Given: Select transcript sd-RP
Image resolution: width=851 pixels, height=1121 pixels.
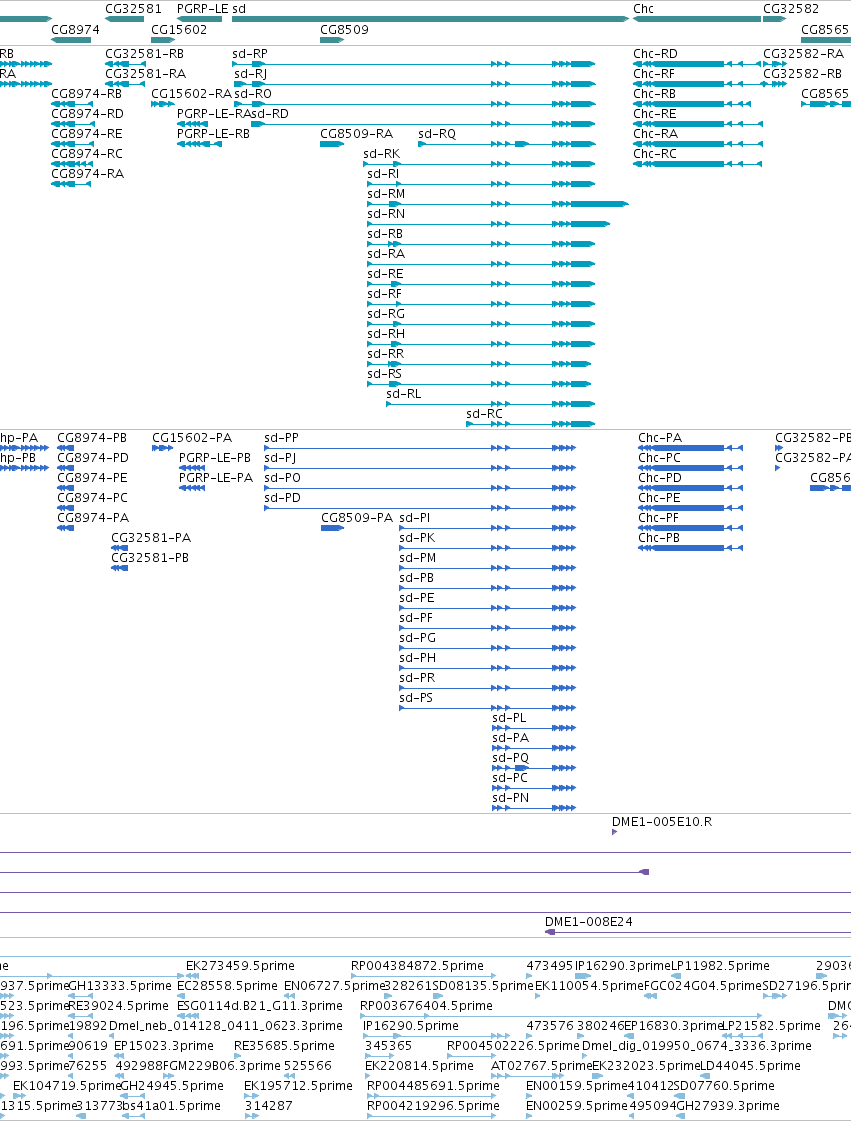Looking at the screenshot, I should point(414,64).
